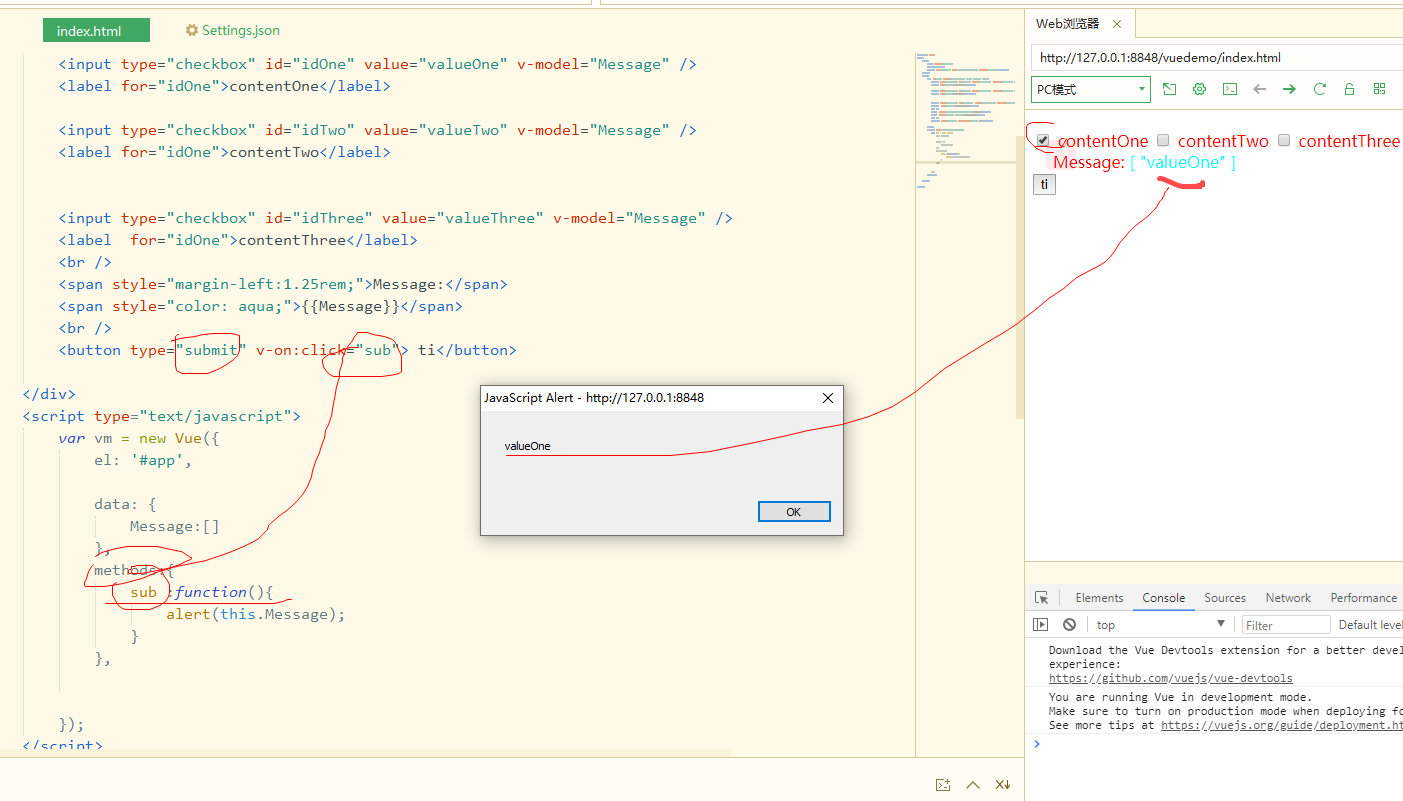The width and height of the screenshot is (1403, 801).
Task: Activate DevTools element inspector cursor icon
Action: 1042,598
